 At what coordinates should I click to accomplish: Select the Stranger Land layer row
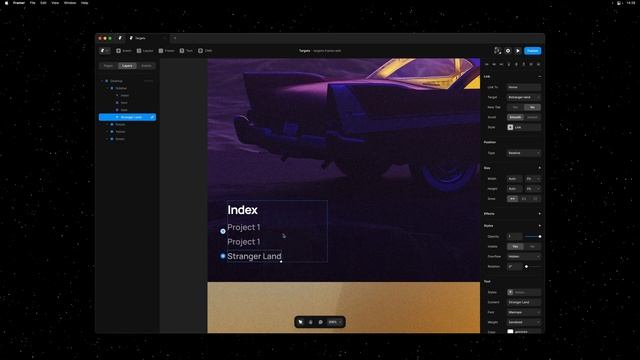tap(127, 117)
